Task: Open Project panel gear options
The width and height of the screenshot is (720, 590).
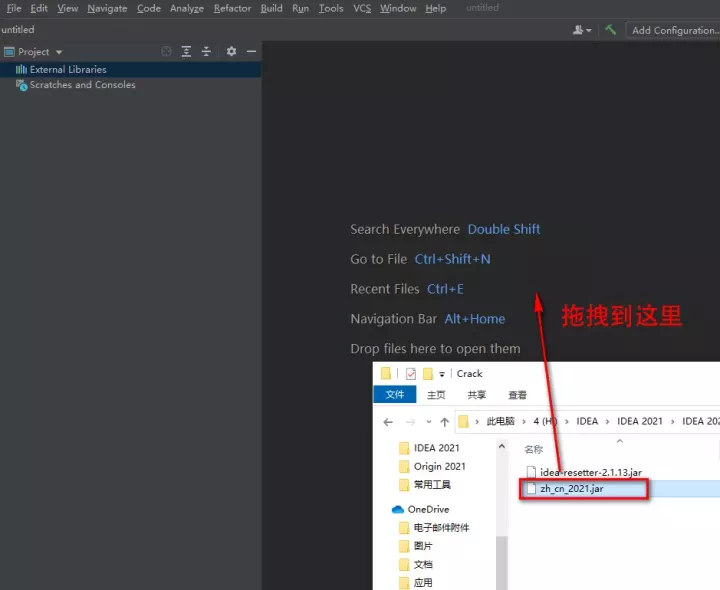Action: (x=231, y=51)
